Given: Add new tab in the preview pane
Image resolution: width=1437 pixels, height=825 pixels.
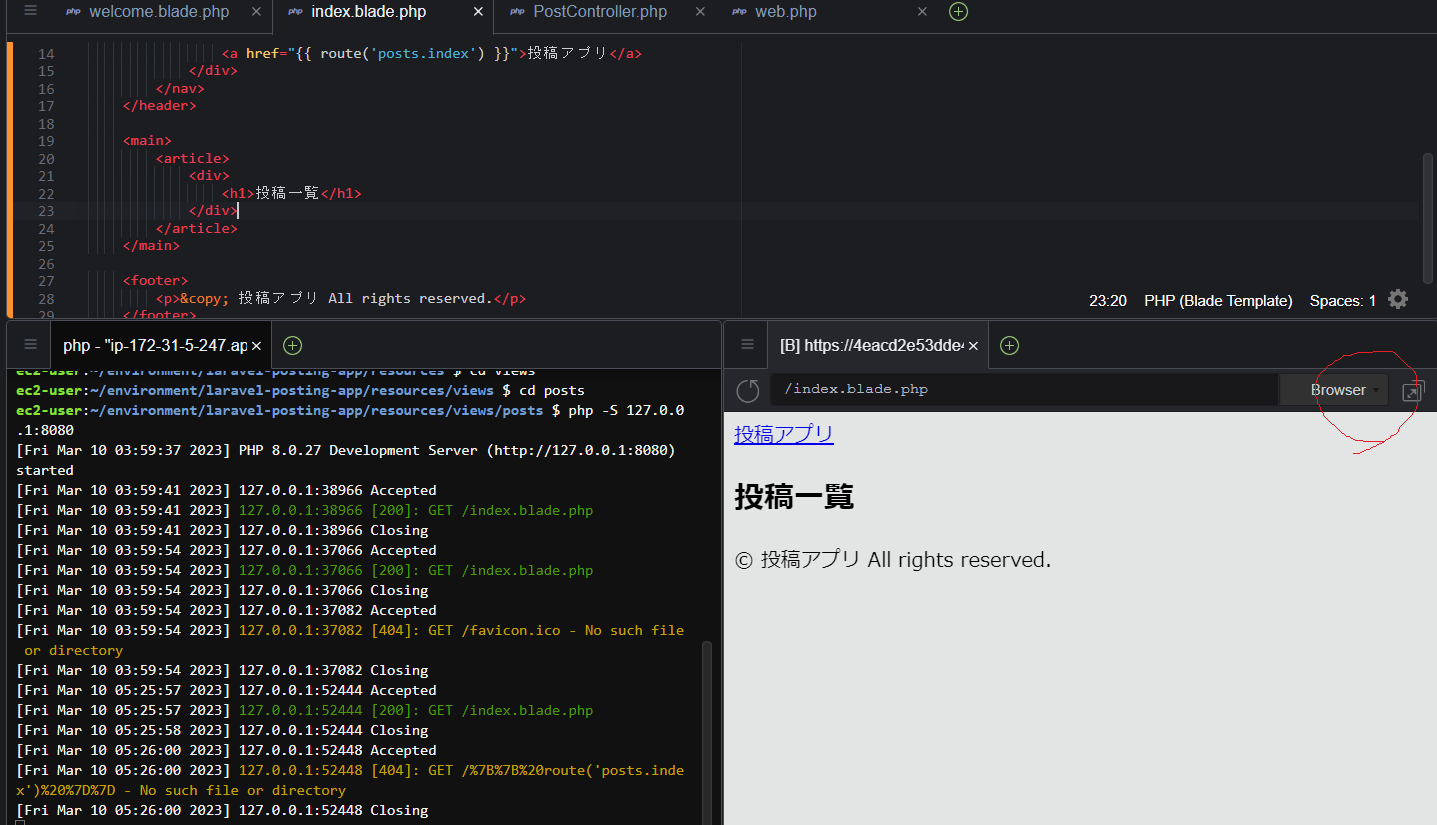Looking at the screenshot, I should [1009, 345].
